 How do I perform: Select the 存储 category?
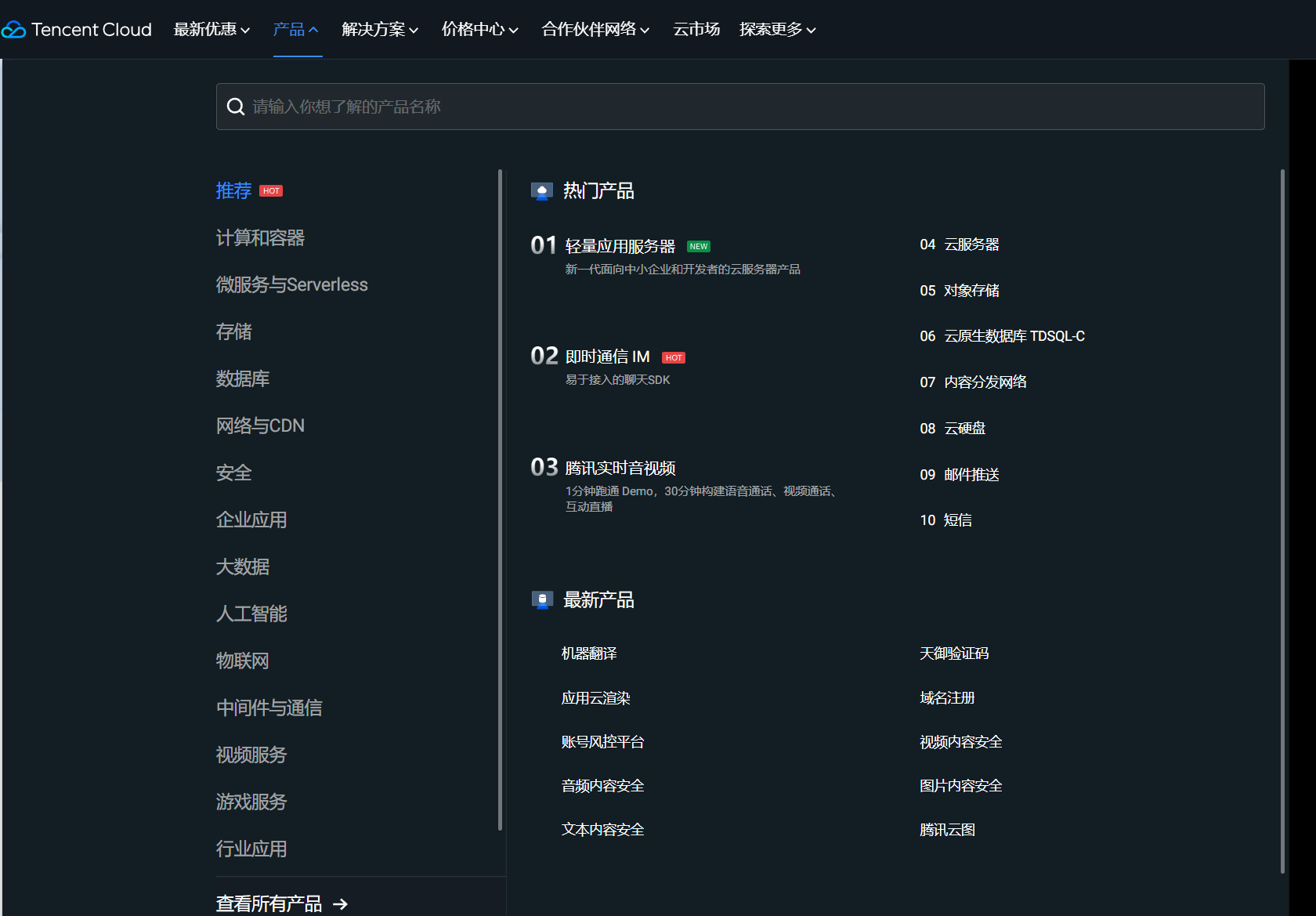pos(233,332)
